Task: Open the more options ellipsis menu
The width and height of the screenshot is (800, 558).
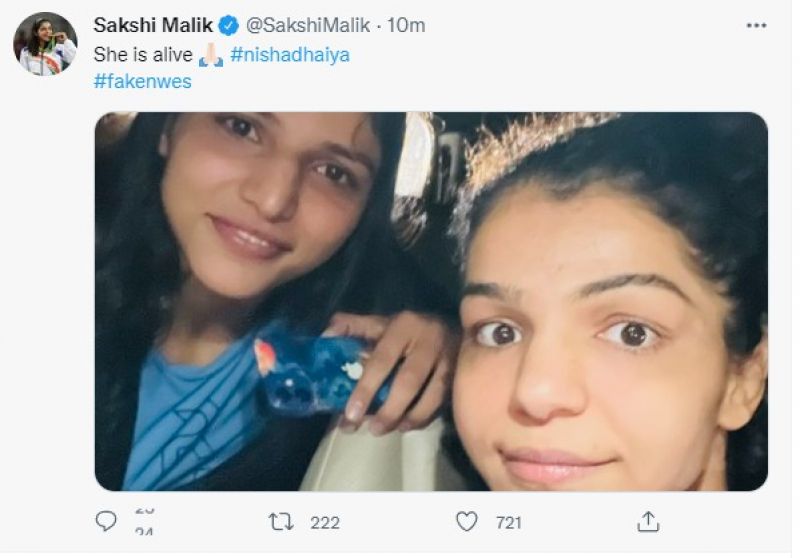Action: pos(756,25)
